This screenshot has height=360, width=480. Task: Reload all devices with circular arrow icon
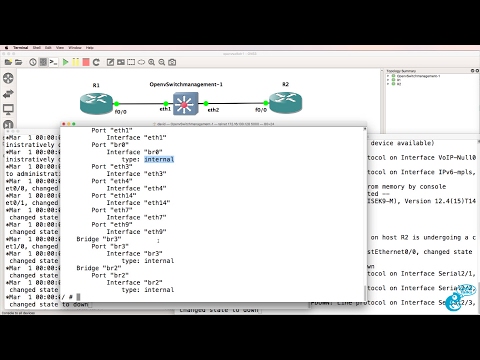click(x=96, y=62)
